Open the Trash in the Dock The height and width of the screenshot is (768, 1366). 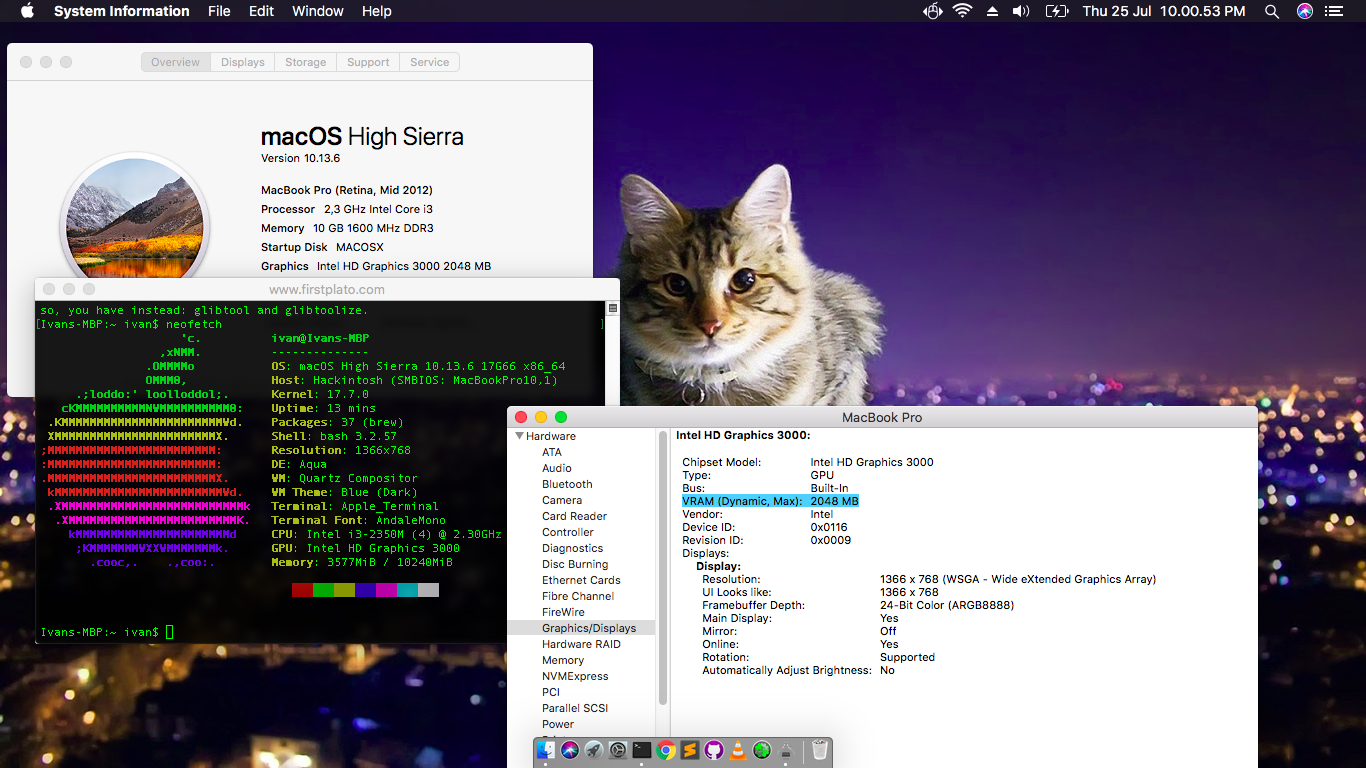(x=820, y=750)
